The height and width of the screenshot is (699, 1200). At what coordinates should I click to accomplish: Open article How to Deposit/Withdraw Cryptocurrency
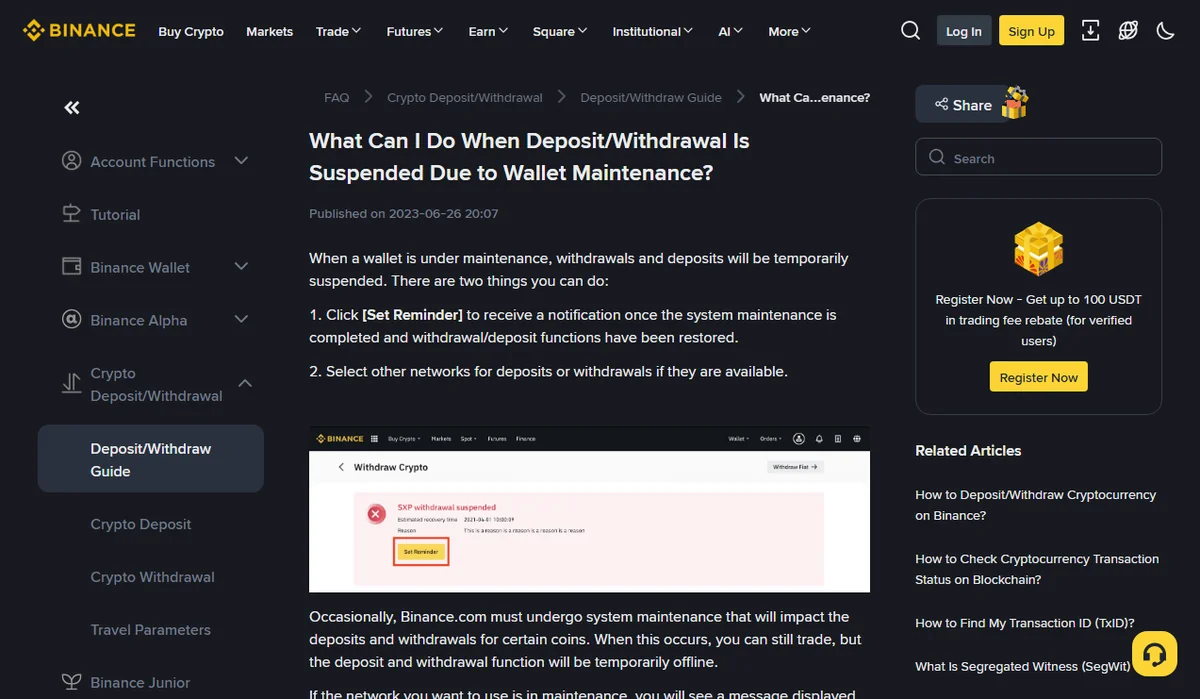tap(1036, 505)
